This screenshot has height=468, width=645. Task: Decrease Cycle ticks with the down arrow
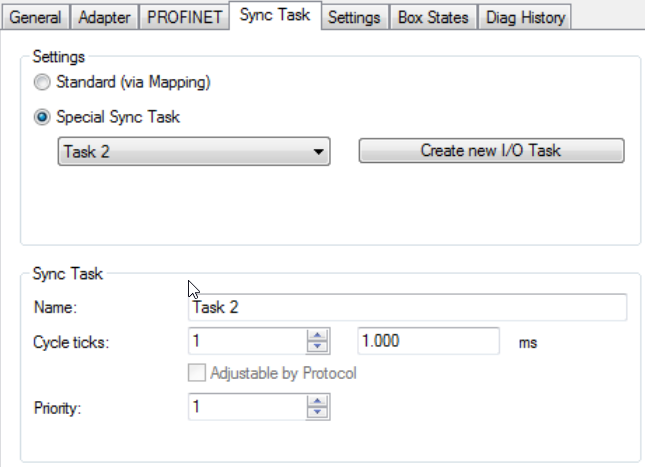(x=318, y=347)
